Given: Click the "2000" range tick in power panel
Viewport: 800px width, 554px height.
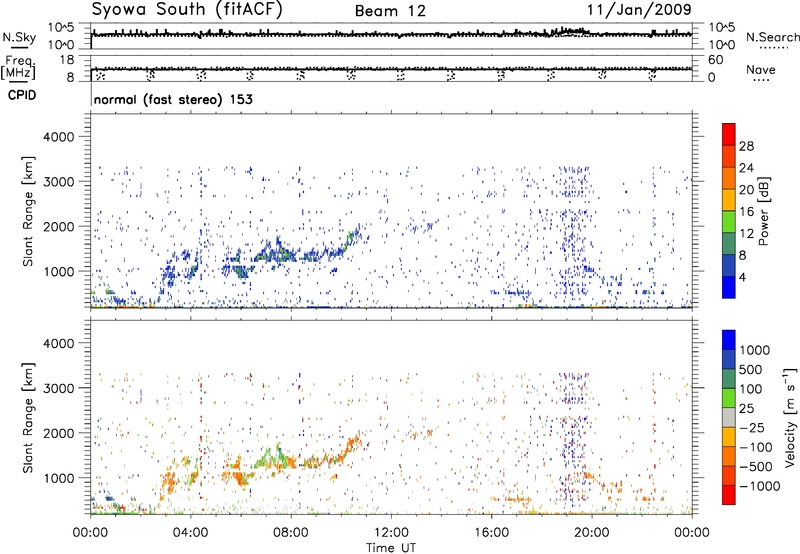Looking at the screenshot, I should [x=59, y=227].
